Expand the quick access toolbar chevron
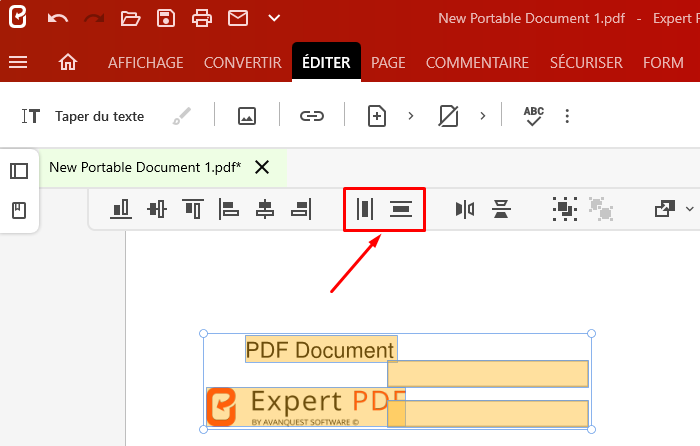 coord(274,18)
